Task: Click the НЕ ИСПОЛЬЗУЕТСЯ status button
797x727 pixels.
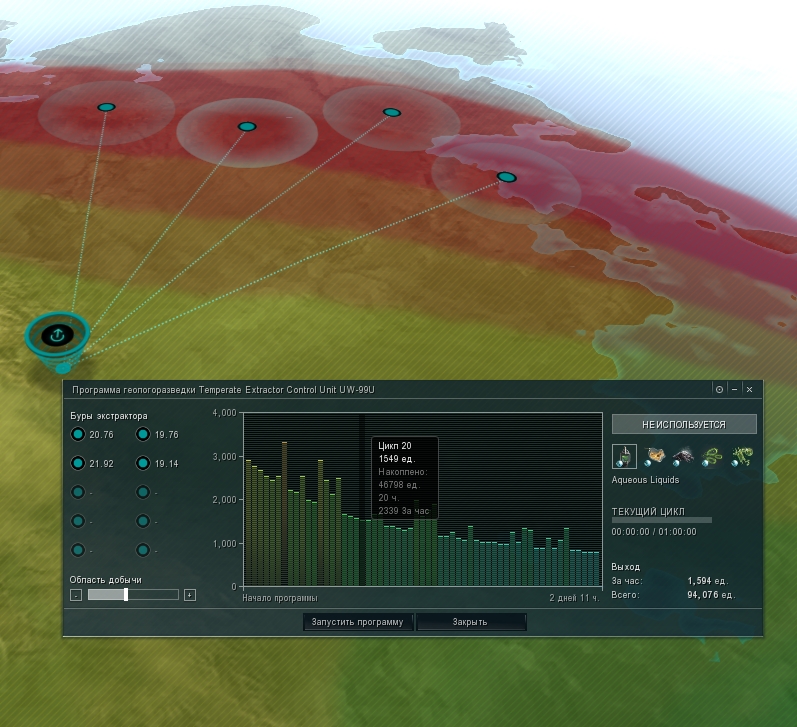Action: (684, 425)
